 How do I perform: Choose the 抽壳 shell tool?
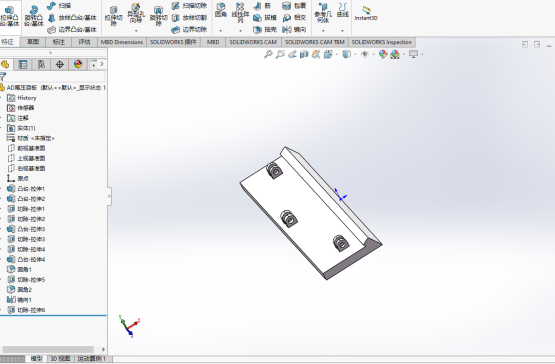265,29
